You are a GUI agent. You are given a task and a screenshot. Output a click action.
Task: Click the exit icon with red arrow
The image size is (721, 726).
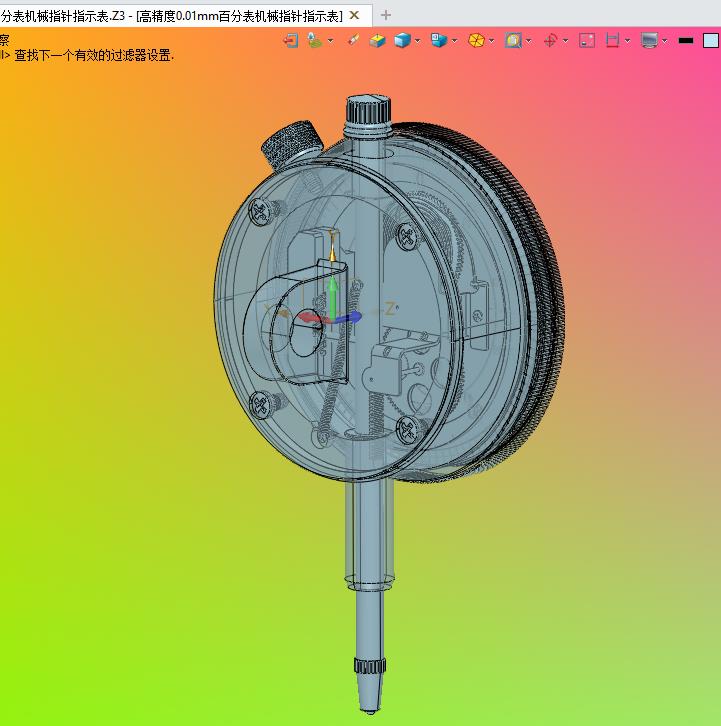291,41
